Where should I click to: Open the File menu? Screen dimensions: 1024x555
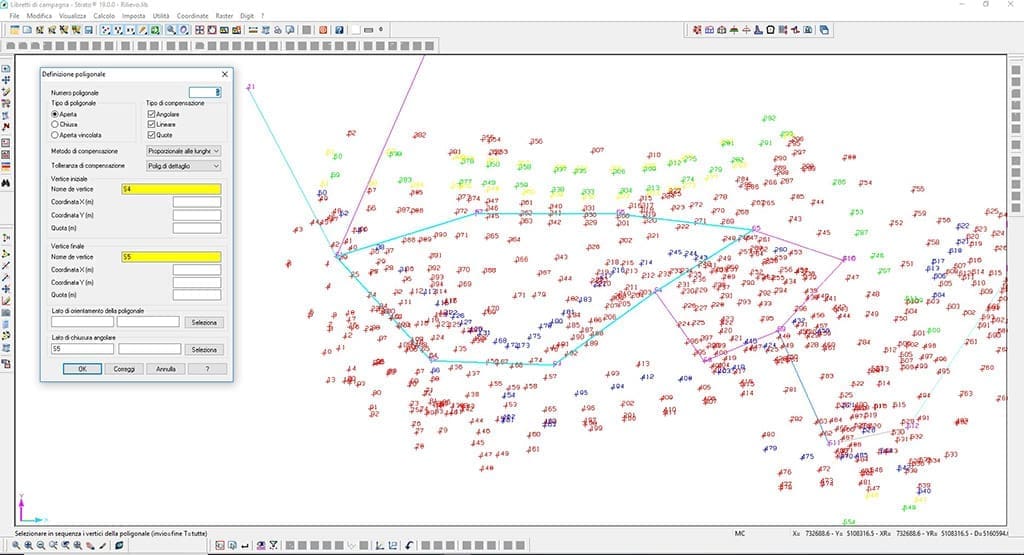click(14, 16)
